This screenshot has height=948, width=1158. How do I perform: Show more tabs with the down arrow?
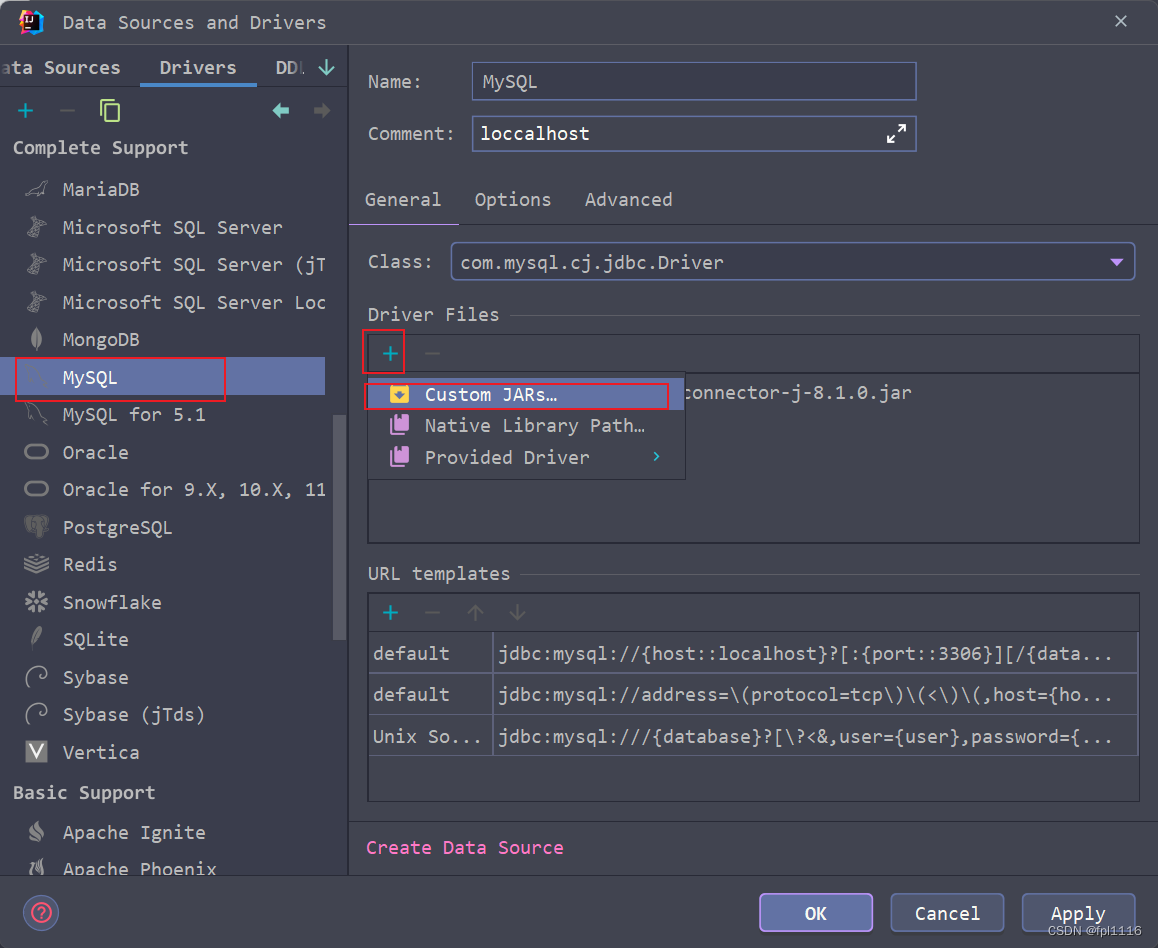click(326, 67)
